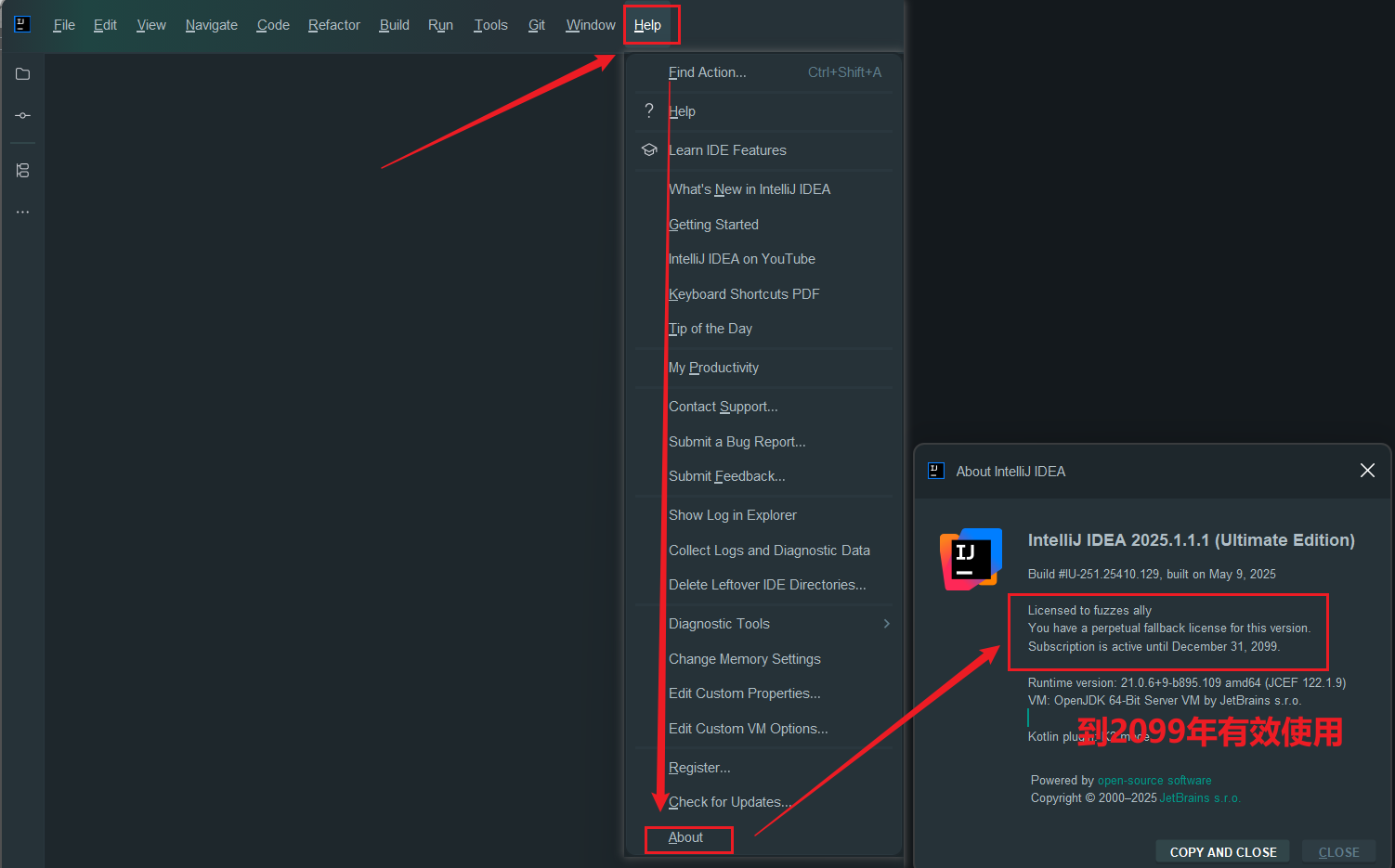Open Keyboard Shortcuts PDF

click(x=763, y=294)
